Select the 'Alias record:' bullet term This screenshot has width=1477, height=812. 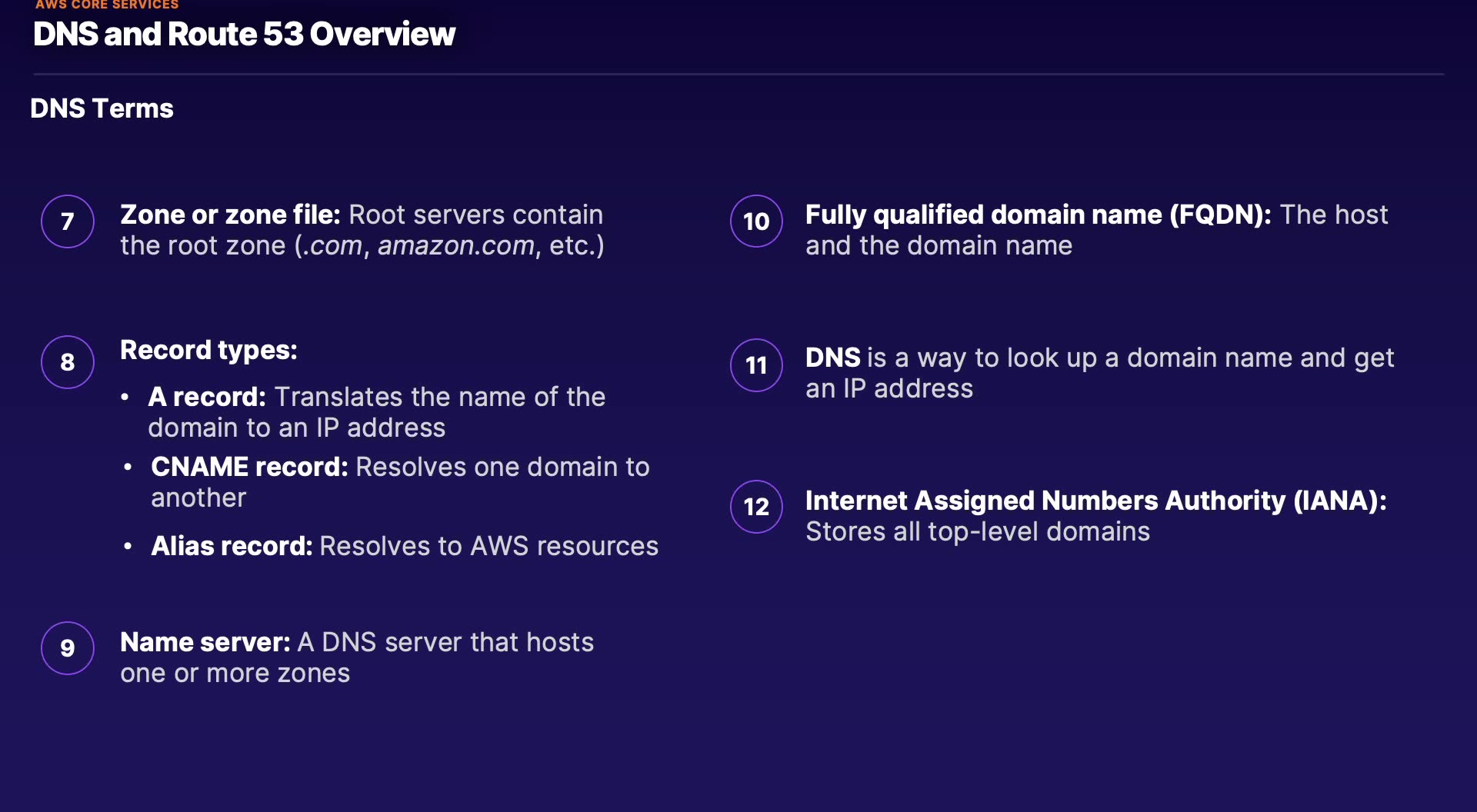(232, 546)
